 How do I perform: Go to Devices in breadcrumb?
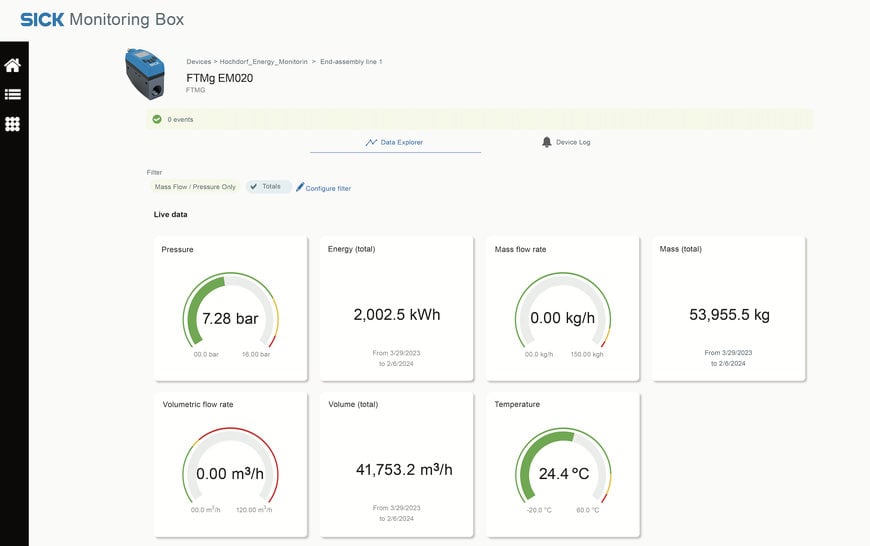pos(199,62)
